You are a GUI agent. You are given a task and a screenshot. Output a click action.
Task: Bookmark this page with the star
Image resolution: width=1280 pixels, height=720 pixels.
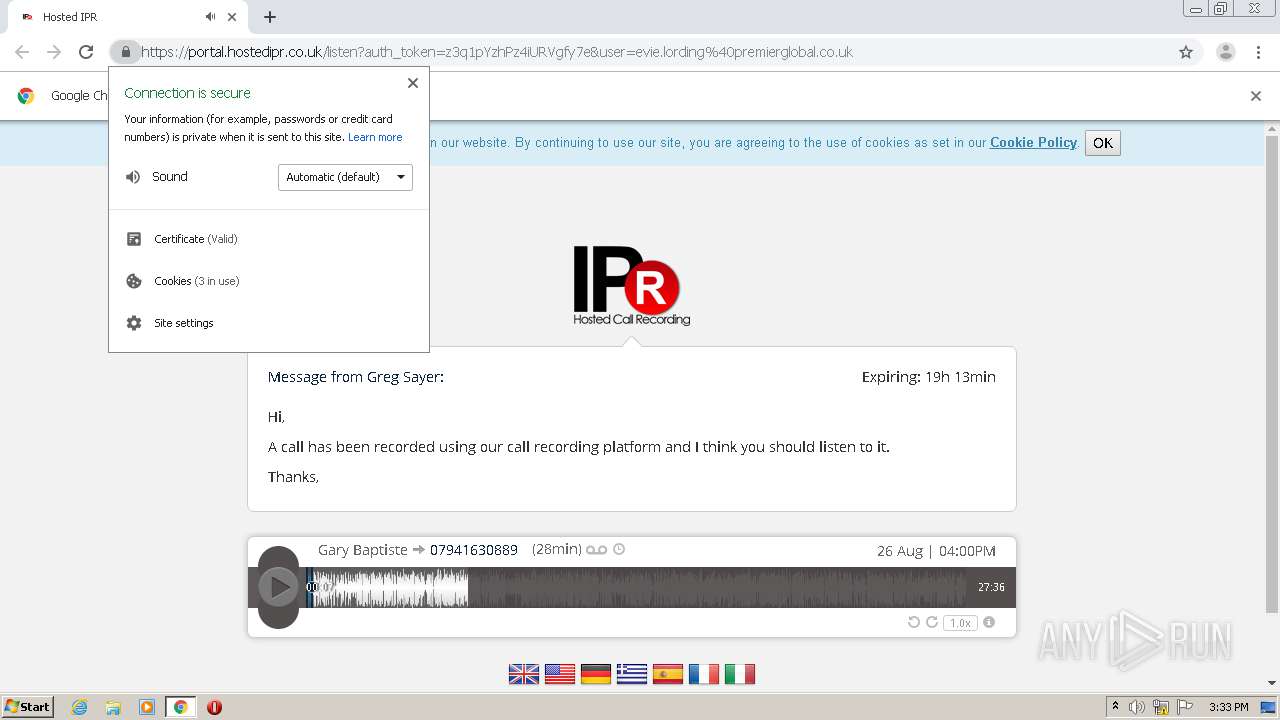pos(1186,52)
